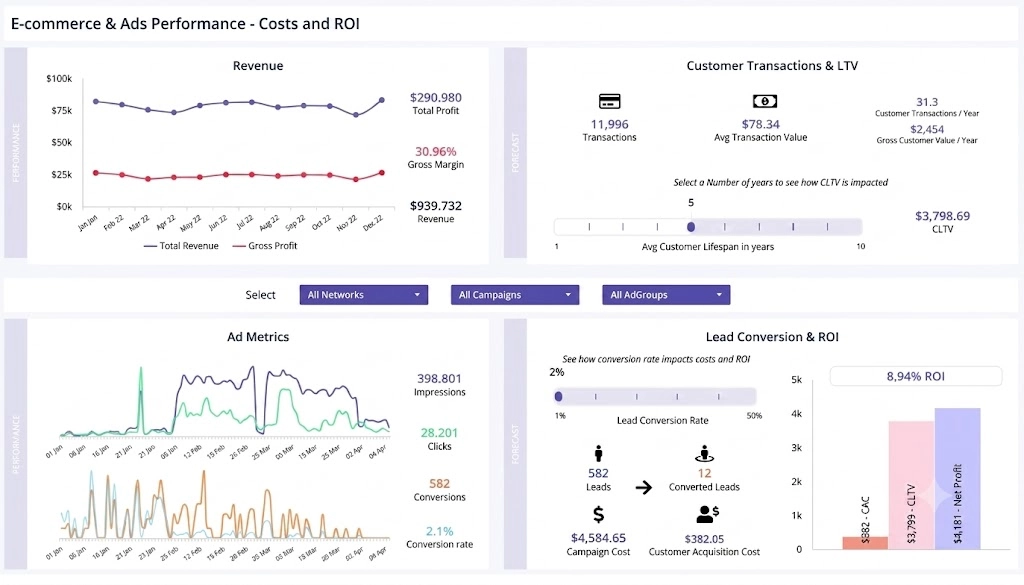
Task: Click the dollar sign Campaign Cost icon
Action: (x=598, y=514)
